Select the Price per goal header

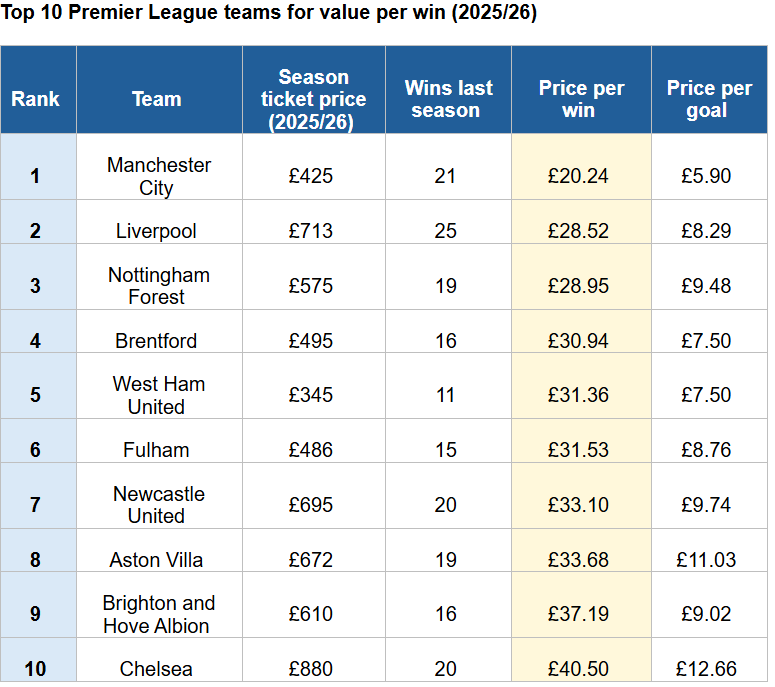(x=708, y=99)
